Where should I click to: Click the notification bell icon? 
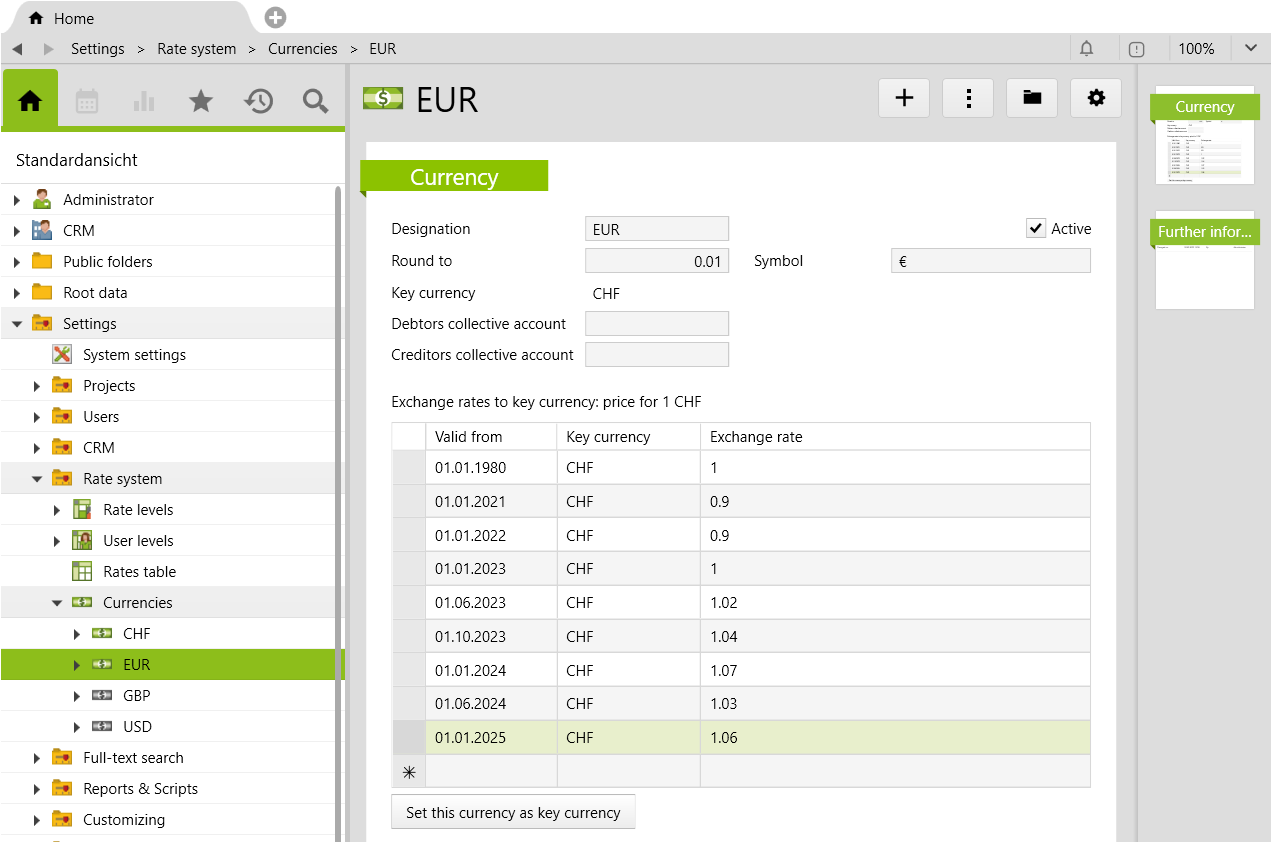(x=1086, y=48)
